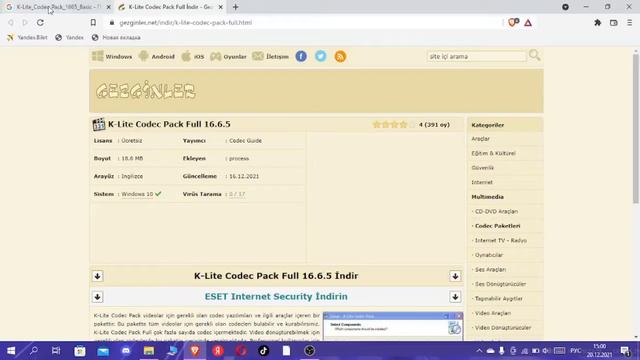The width and height of the screenshot is (640, 360).
Task: Open the Новая вкладка bookmark
Action: (x=116, y=38)
